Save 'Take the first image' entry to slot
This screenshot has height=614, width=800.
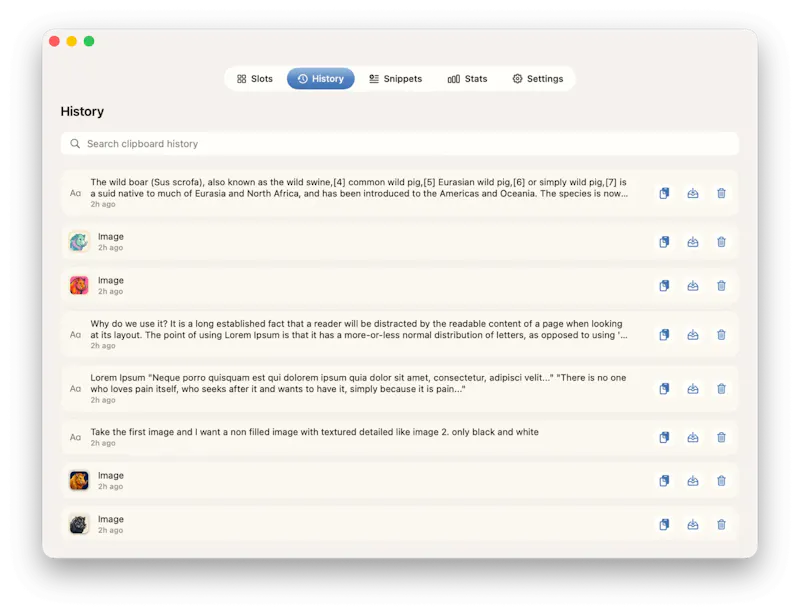coord(692,437)
